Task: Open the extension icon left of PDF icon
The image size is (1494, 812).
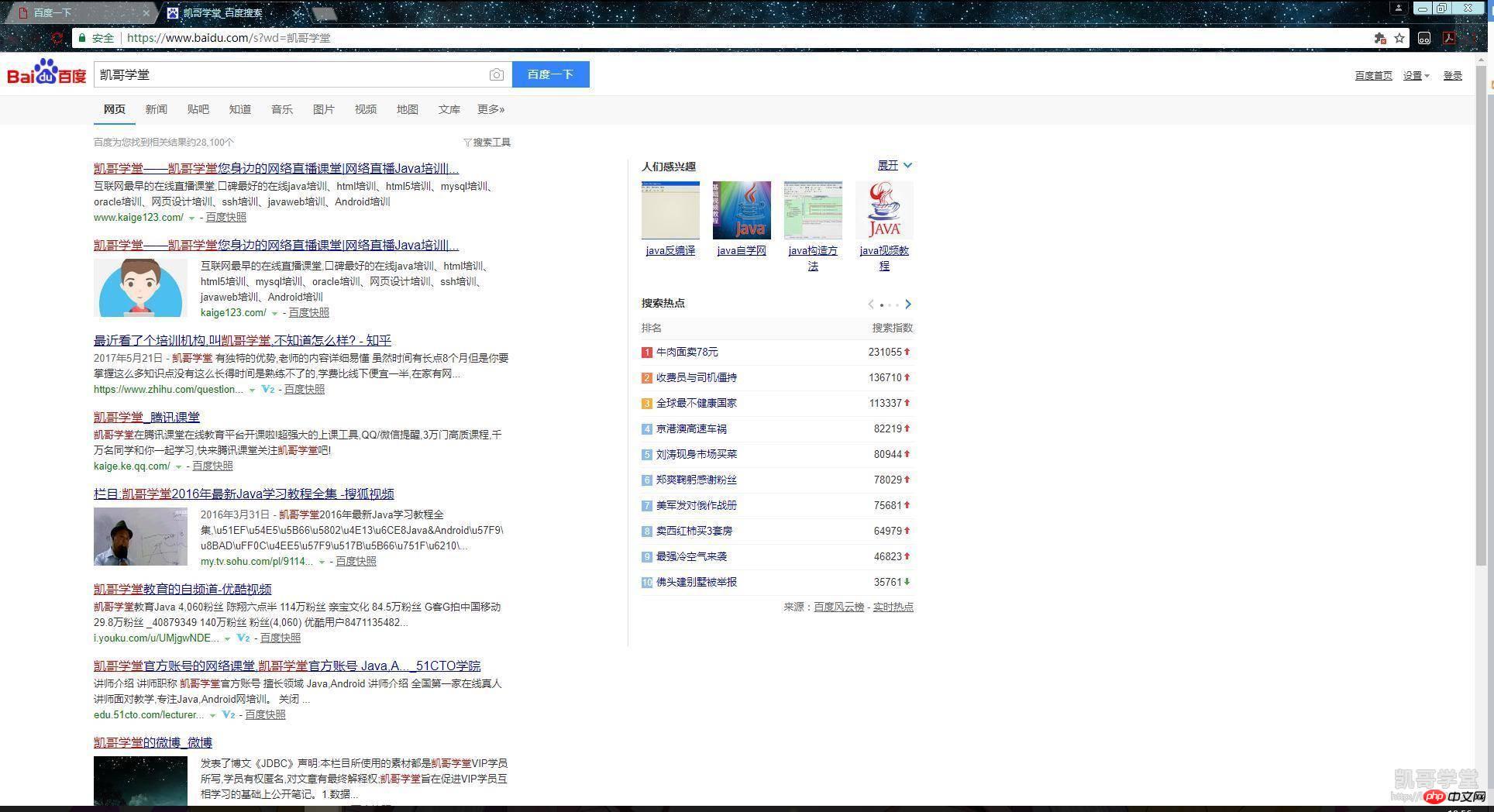Action: tap(1424, 38)
